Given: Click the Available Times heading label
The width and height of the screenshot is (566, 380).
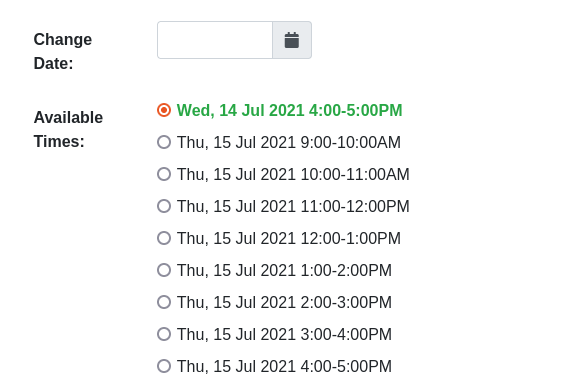Looking at the screenshot, I should coord(68,129).
